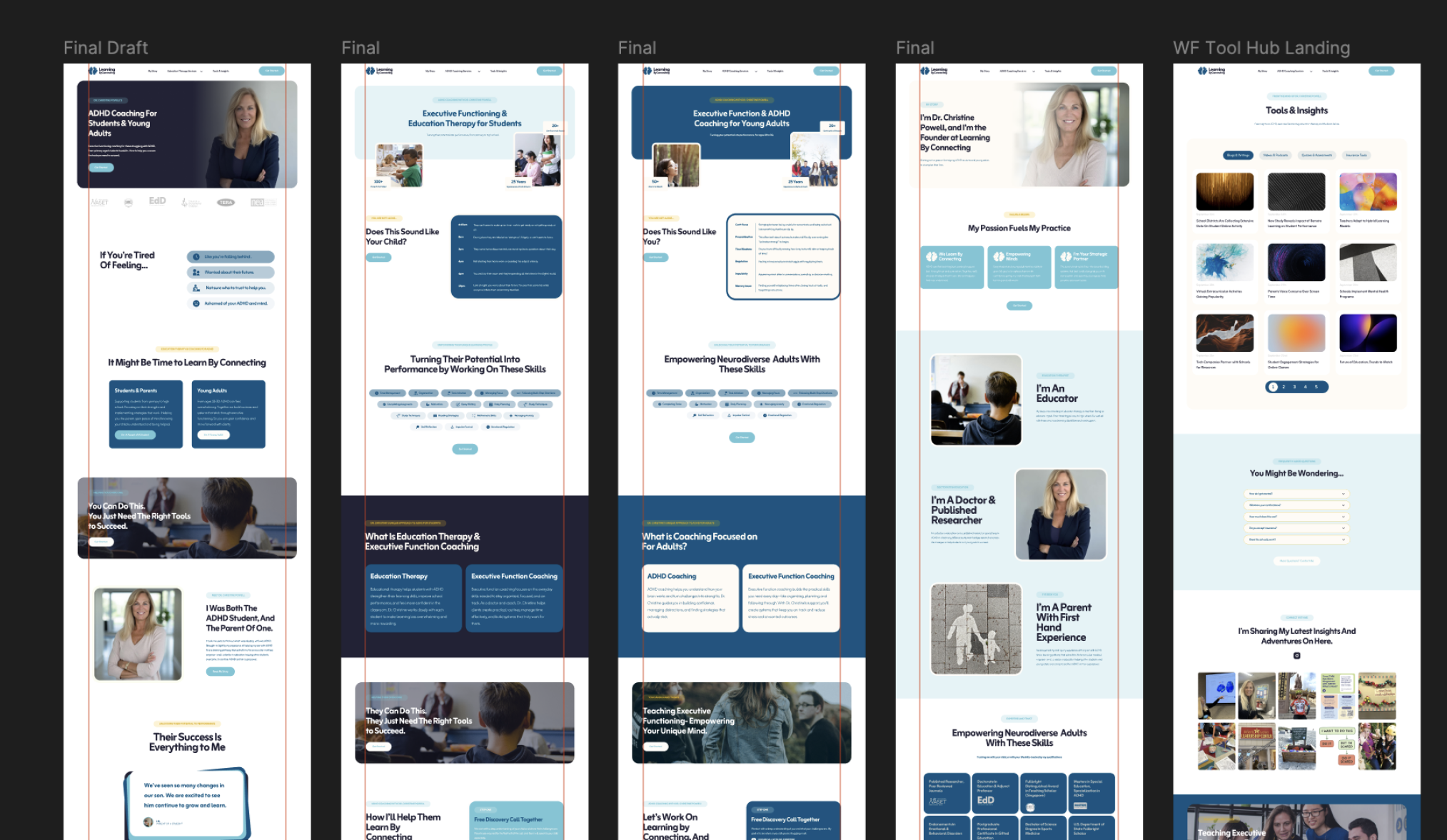Open the Education Therapy Services nav dropdown
The image size is (1447, 840).
pyautogui.click(x=181, y=71)
